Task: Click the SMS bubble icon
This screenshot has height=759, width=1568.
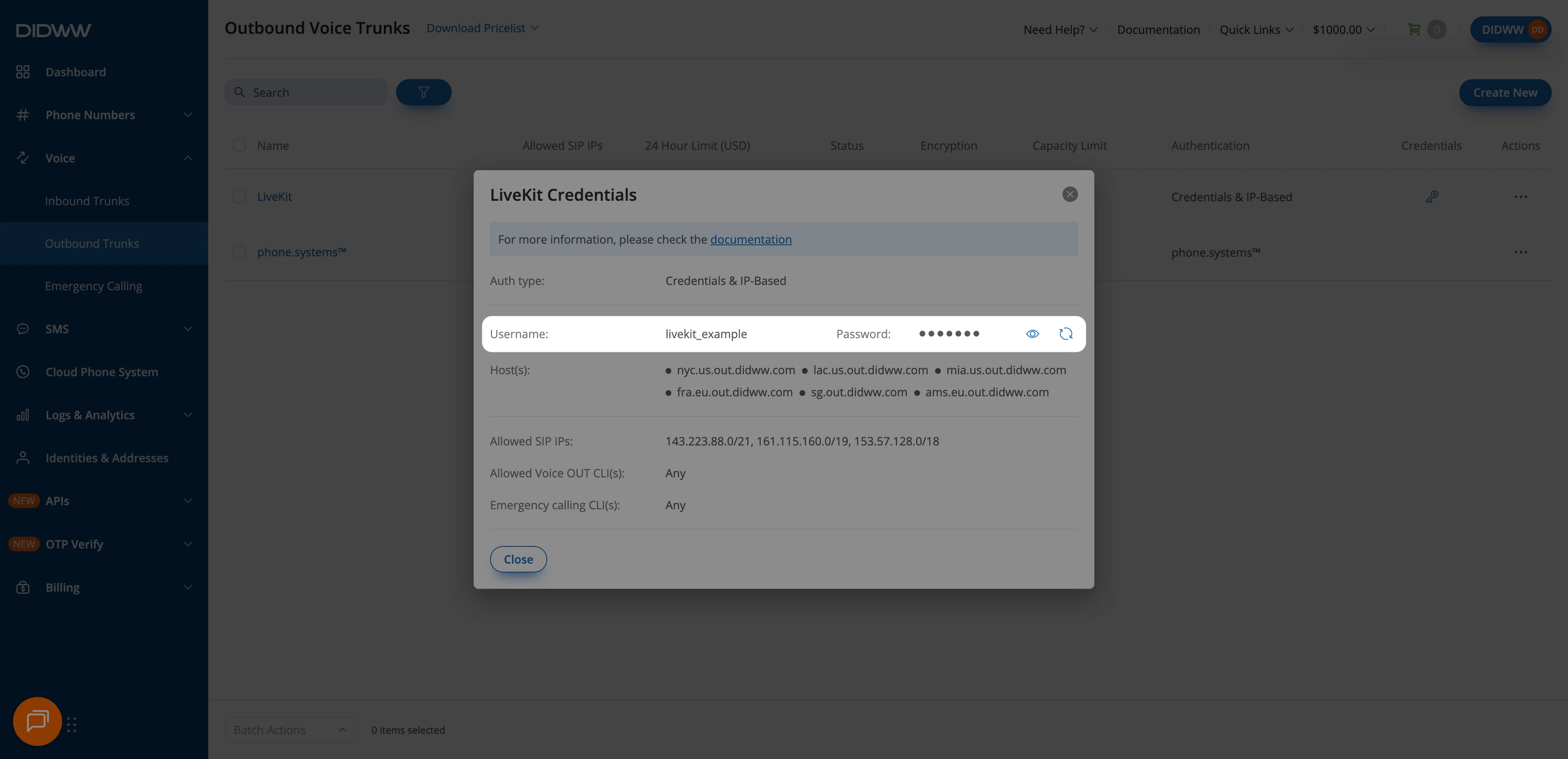Action: coord(23,329)
